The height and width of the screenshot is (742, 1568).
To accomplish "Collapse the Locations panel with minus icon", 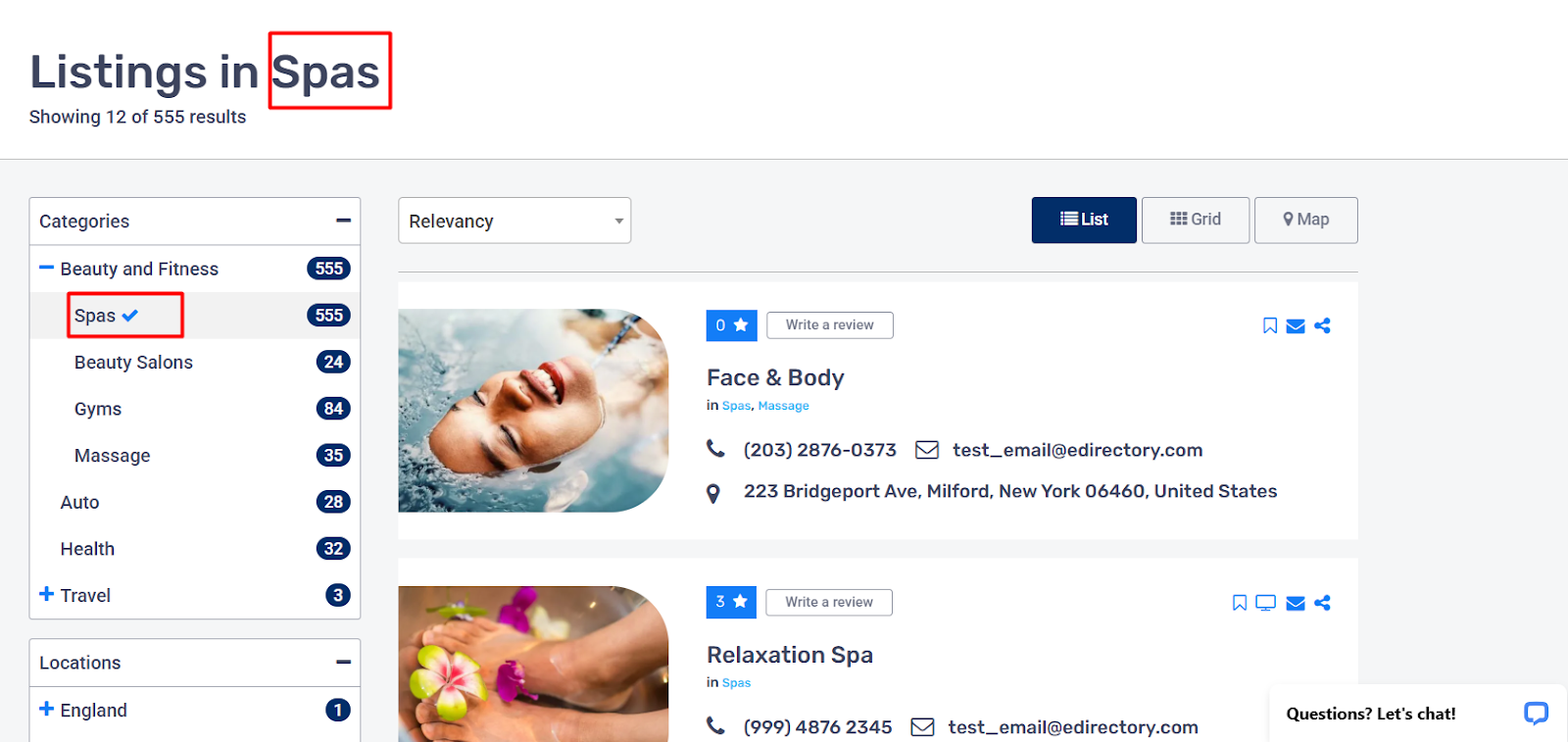I will coord(343,663).
